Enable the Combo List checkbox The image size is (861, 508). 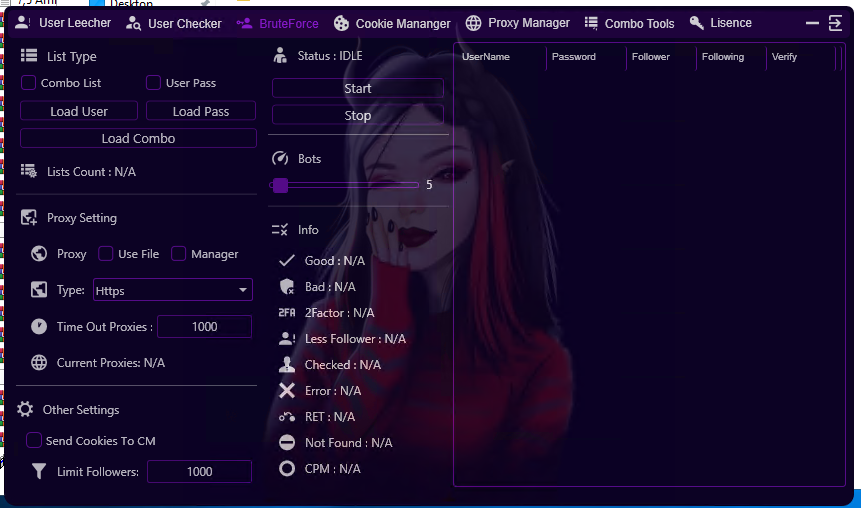[x=29, y=82]
